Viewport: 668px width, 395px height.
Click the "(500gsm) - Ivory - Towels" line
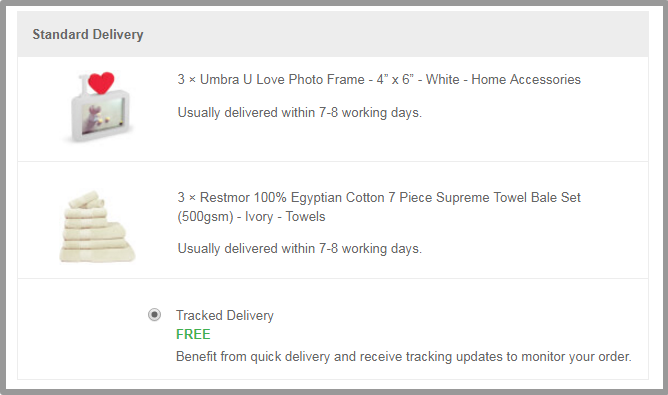251,216
